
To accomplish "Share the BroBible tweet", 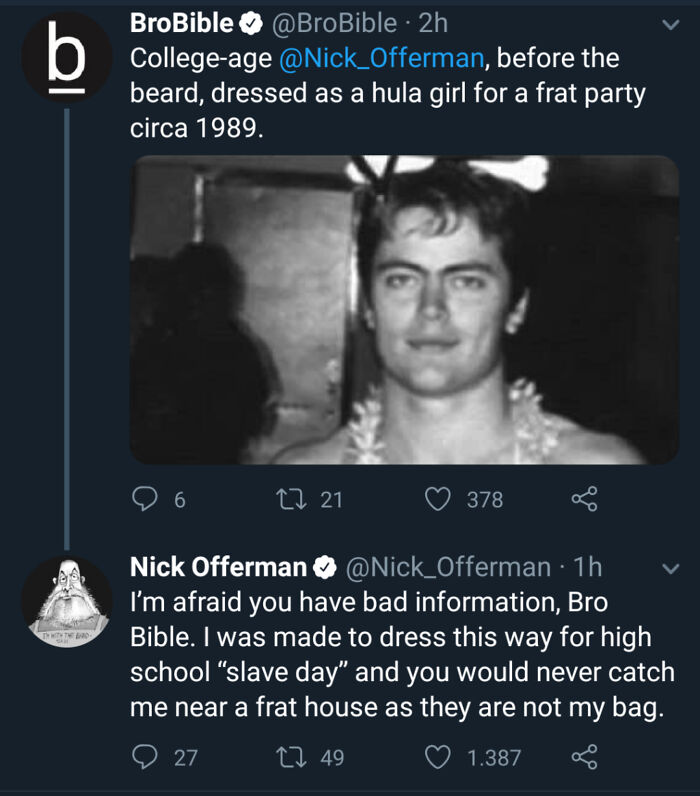I will (x=583, y=499).
